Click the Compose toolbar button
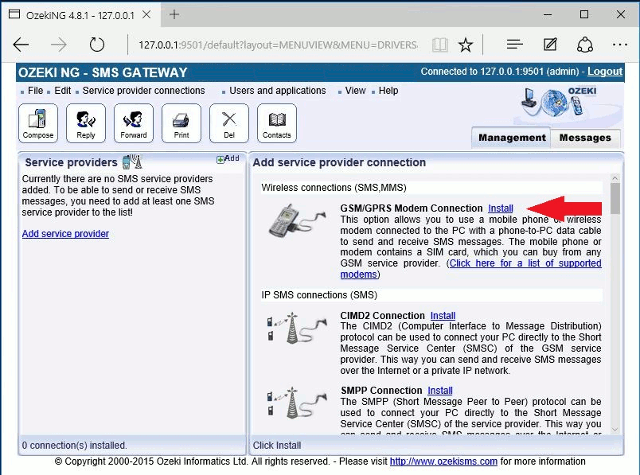The image size is (640, 475). tap(38, 123)
